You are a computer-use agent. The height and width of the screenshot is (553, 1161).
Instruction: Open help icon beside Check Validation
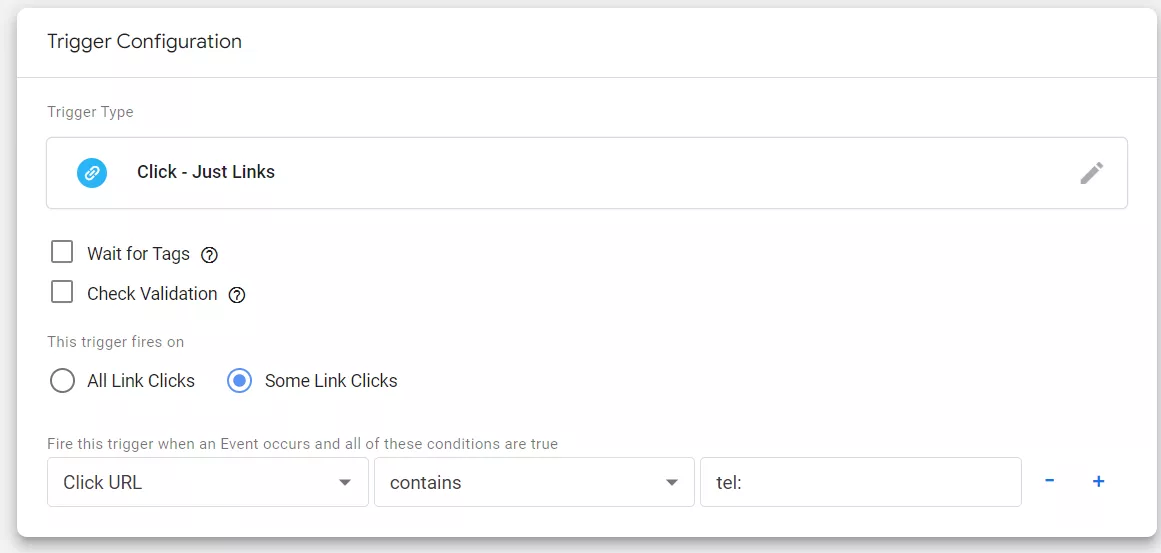coord(236,295)
